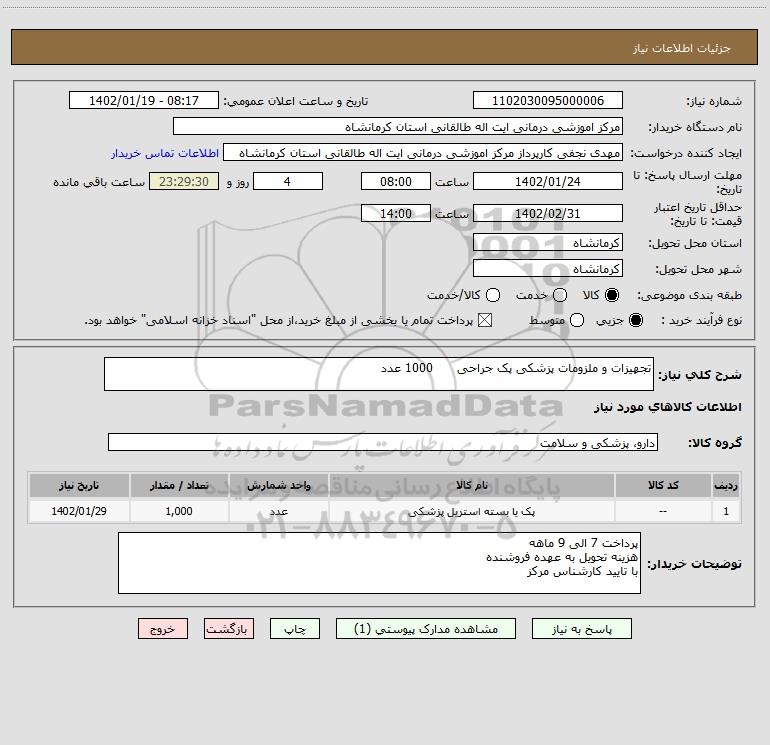Image resolution: width=770 pixels, height=745 pixels.
Task: Click the استان محل تحویل field
Action: (548, 242)
